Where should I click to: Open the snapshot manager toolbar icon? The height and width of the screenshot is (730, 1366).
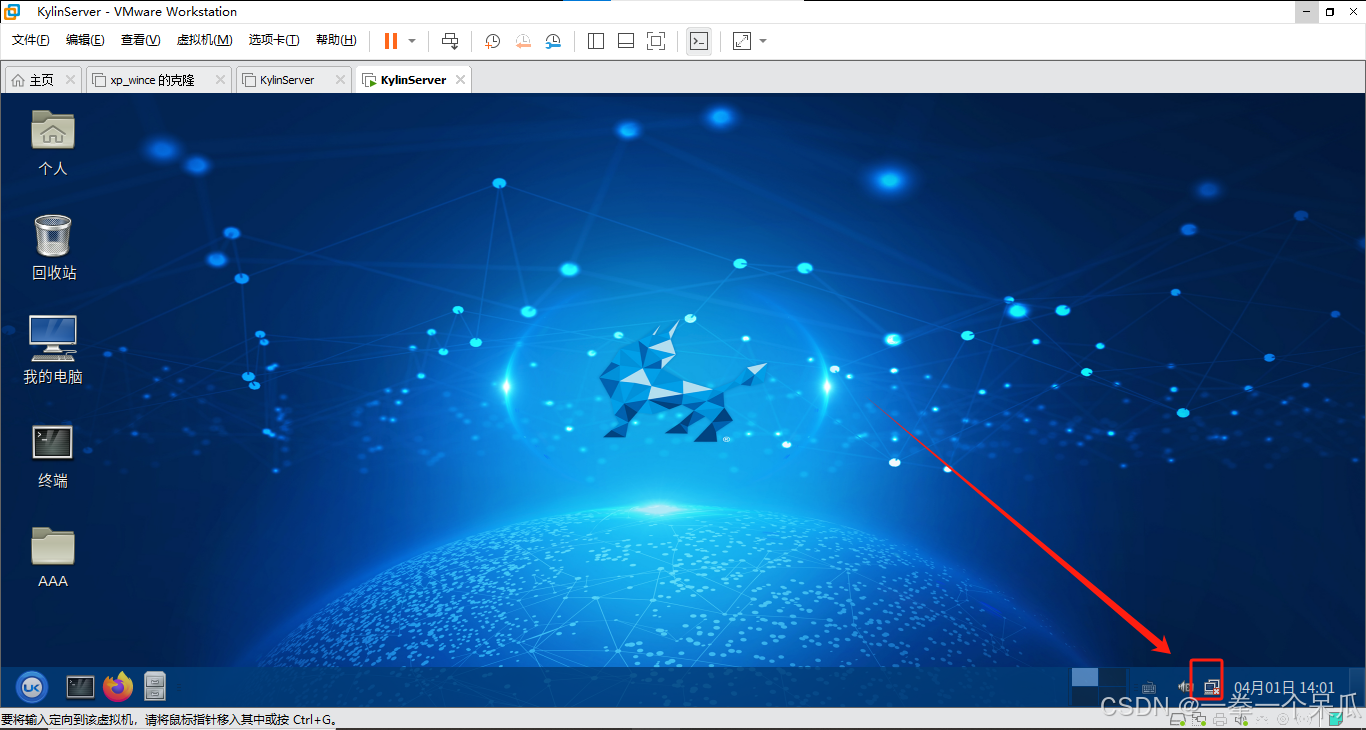pos(553,41)
